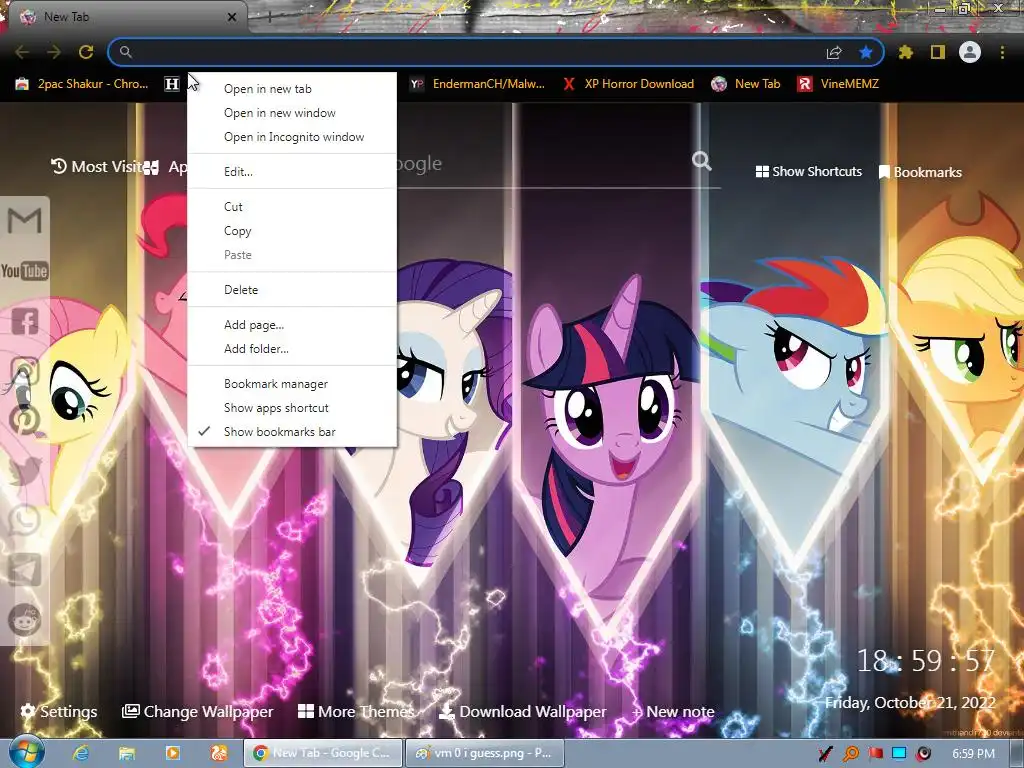Screen dimensions: 1024x768
Task: Open Facebook shortcut in sidebar
Action: pyautogui.click(x=25, y=321)
